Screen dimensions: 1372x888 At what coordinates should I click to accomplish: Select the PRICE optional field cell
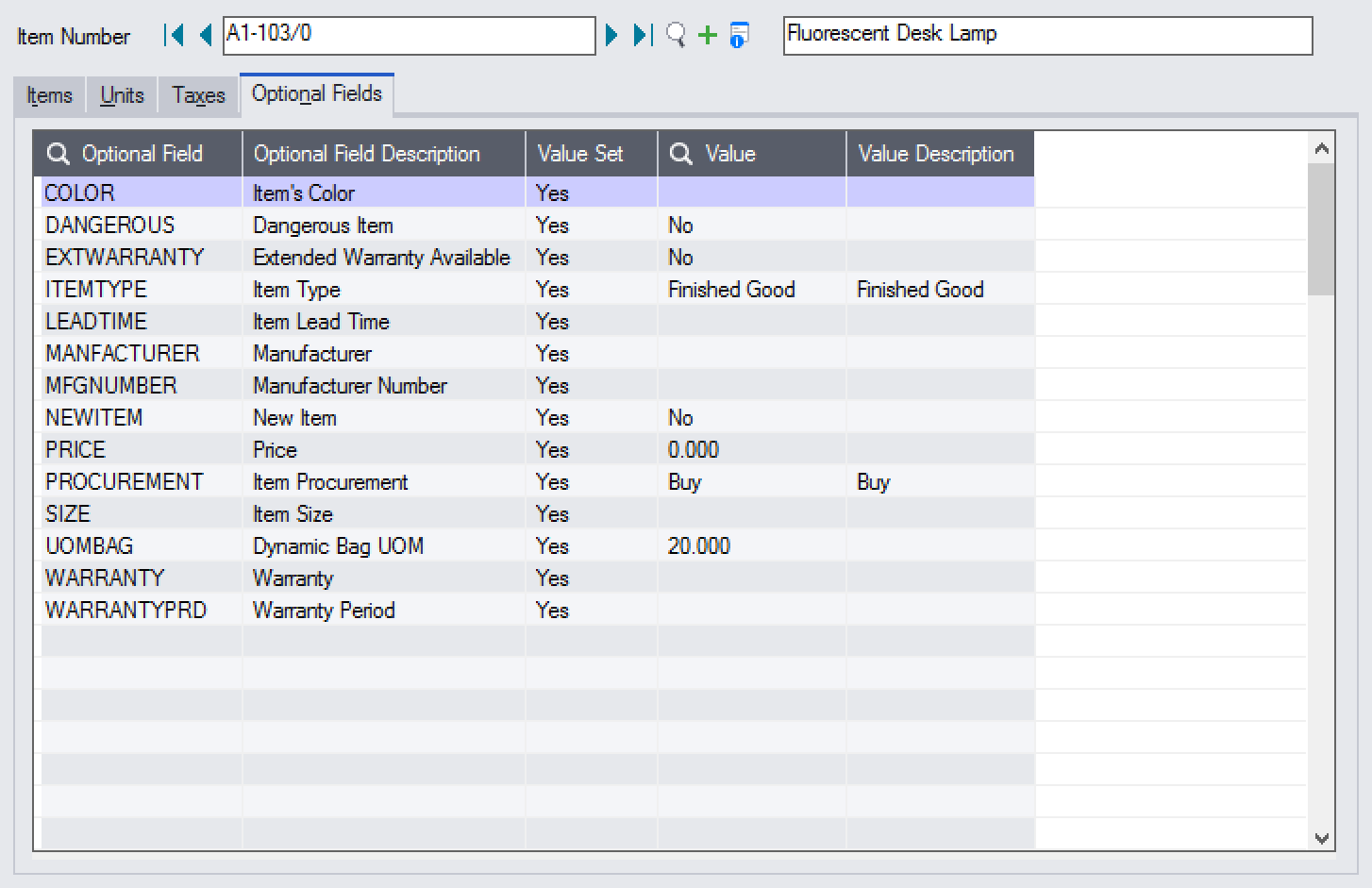(142, 449)
